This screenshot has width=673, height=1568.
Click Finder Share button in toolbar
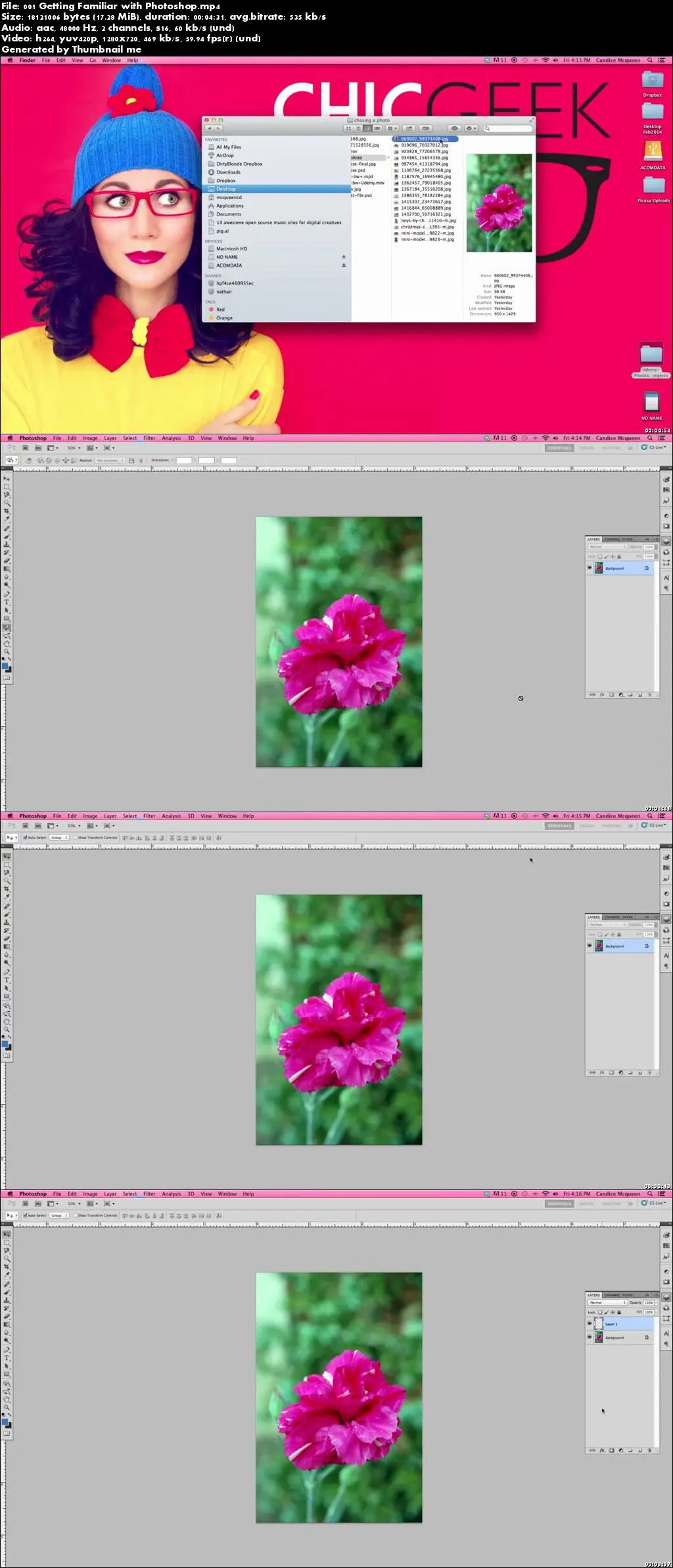pos(409,128)
